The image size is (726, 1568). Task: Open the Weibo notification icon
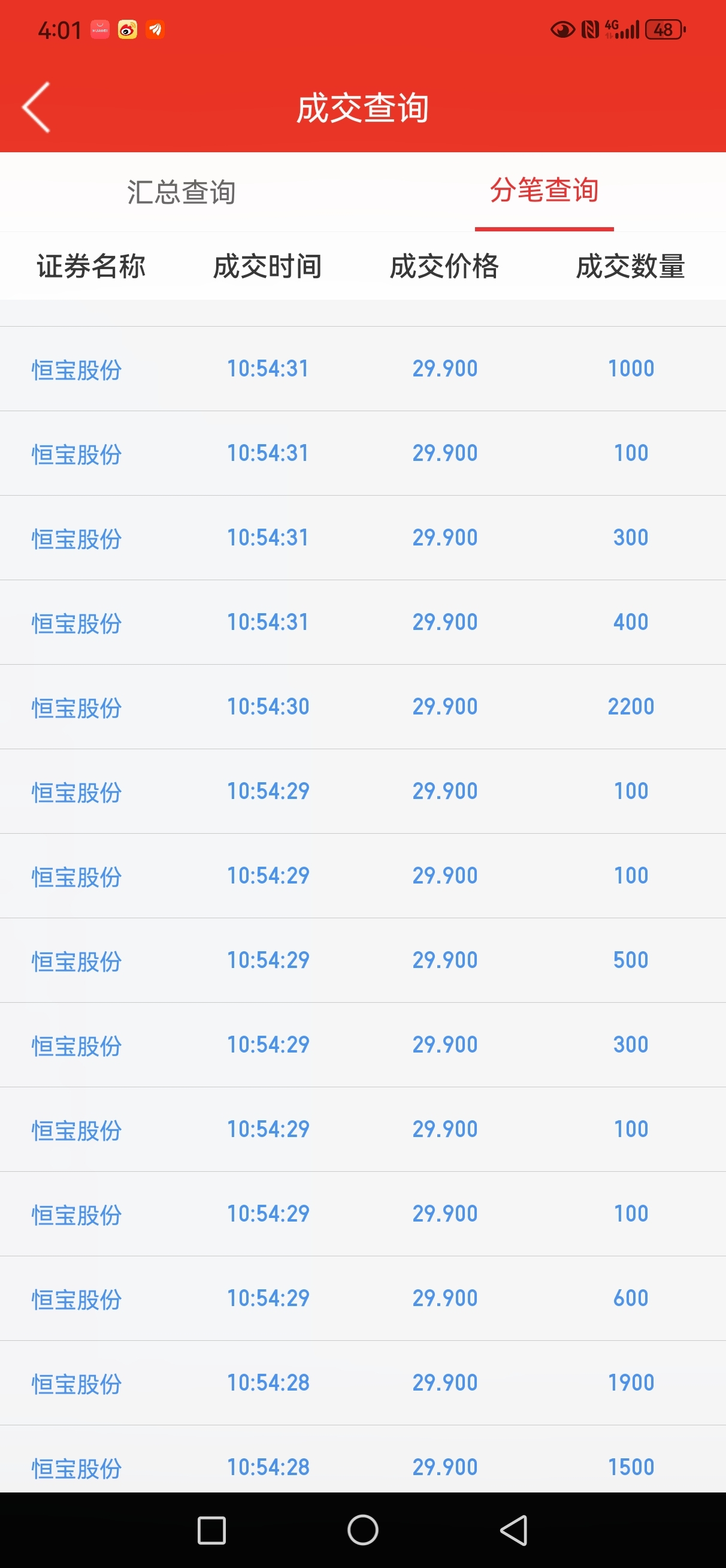[x=127, y=29]
